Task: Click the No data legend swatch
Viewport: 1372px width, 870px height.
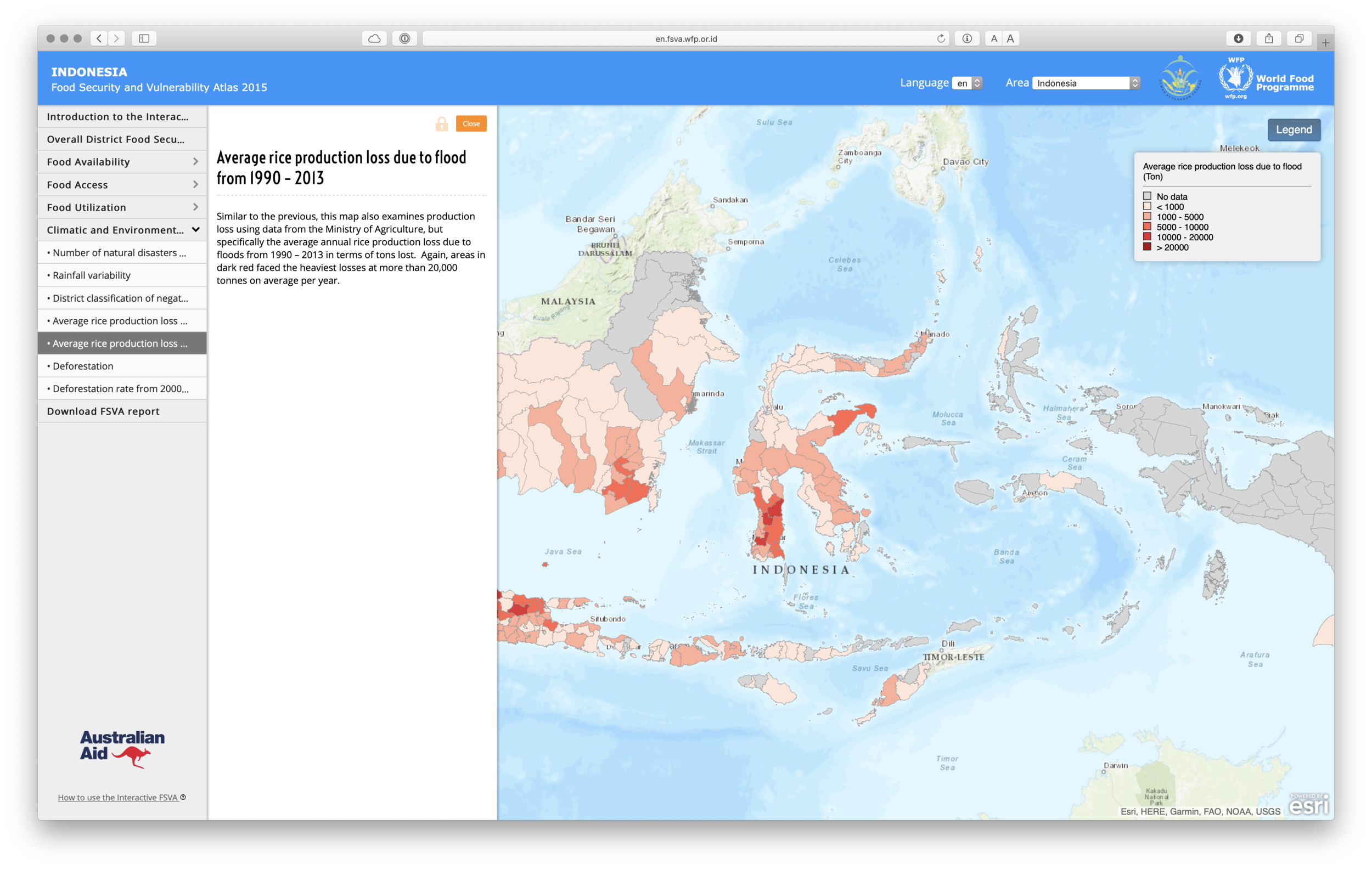Action: coord(1147,196)
